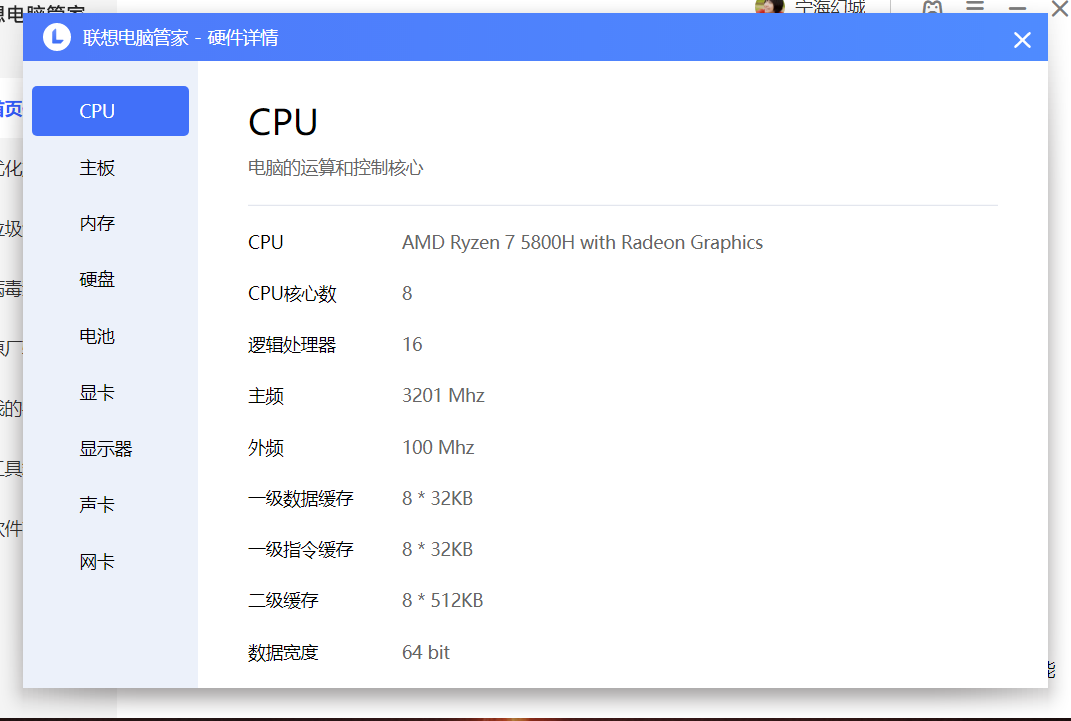Screen dimensions: 1071x721
Task: Select the value 8 * 512KB
Action: (x=443, y=600)
